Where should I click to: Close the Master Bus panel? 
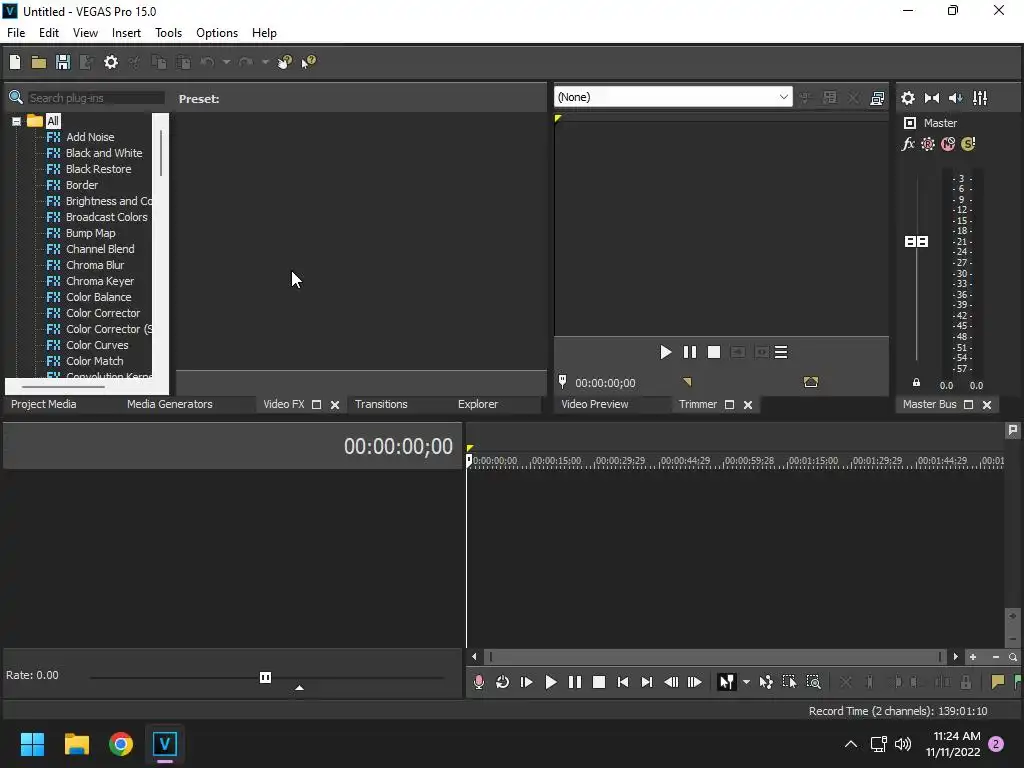[x=987, y=405]
